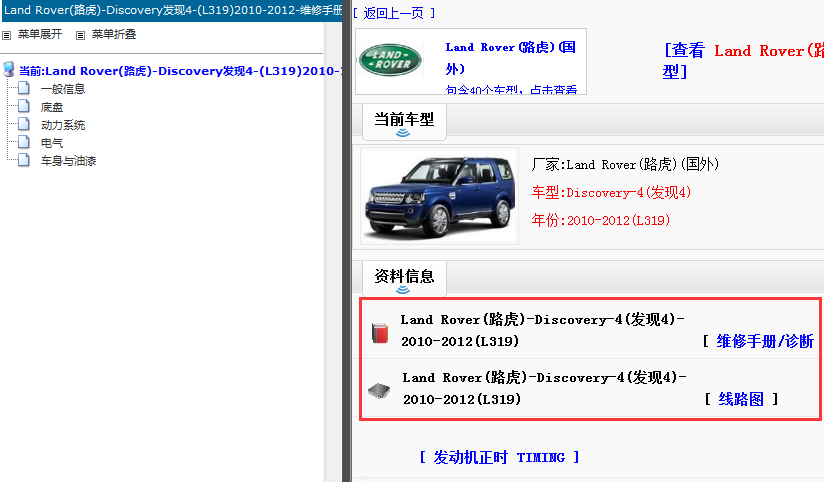The image size is (824, 482).
Task: Open the 维修手册/诊断 link
Action: point(765,341)
